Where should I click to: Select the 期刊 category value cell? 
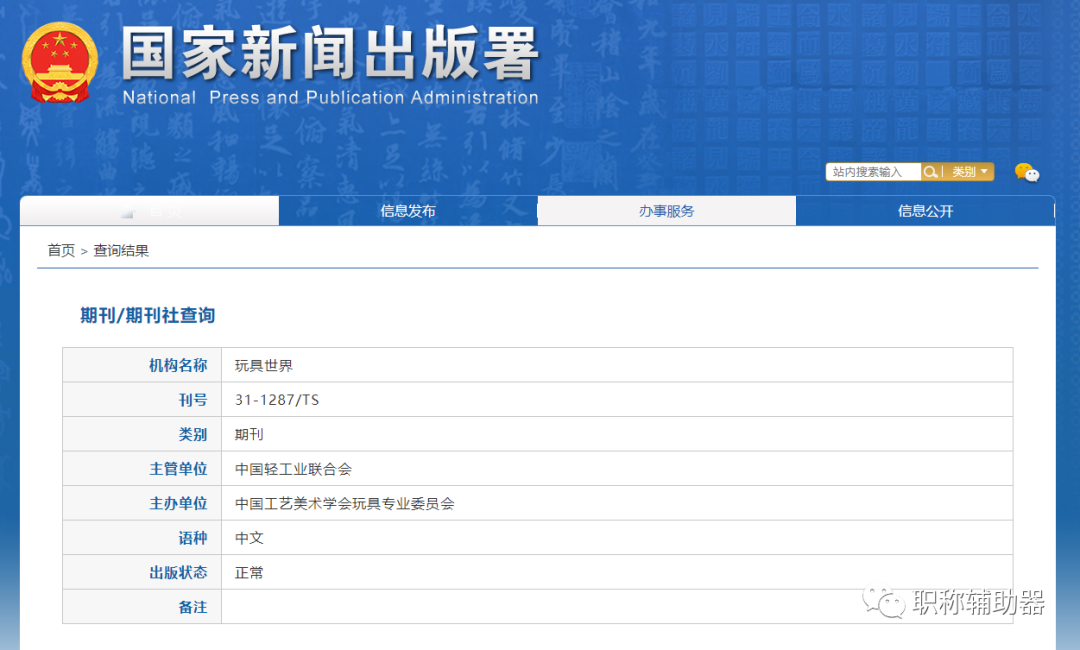click(248, 434)
